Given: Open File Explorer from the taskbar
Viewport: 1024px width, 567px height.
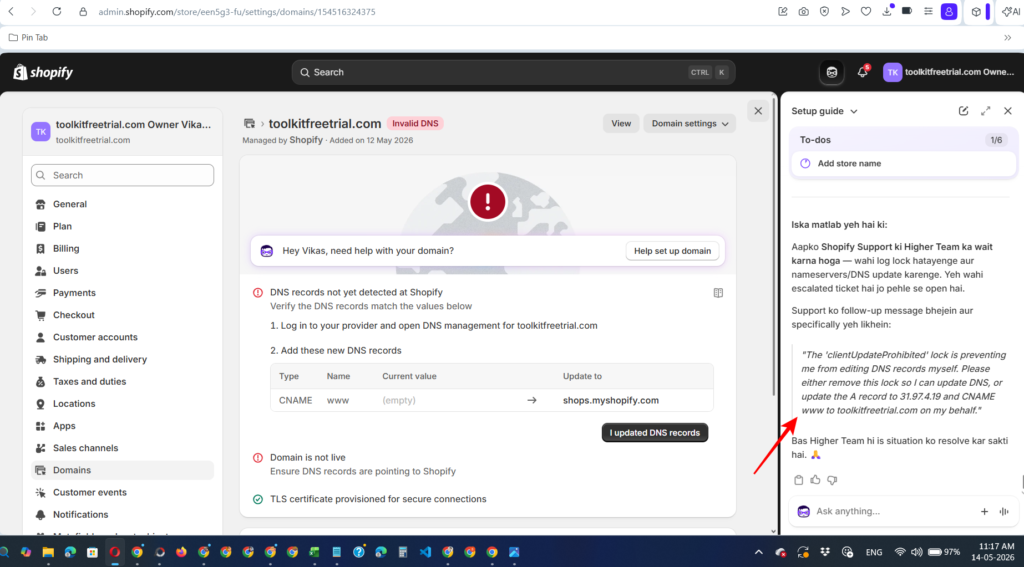Looking at the screenshot, I should 48,552.
